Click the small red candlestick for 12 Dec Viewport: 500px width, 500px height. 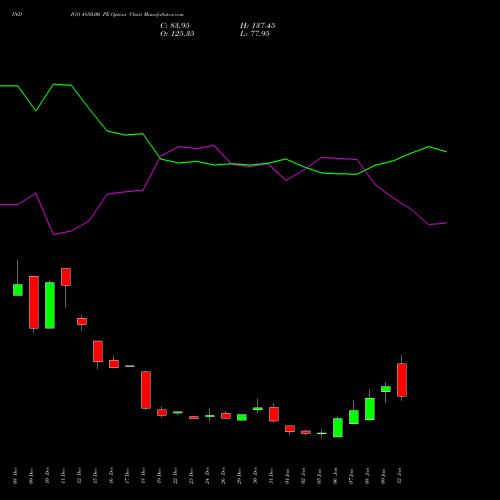pyautogui.click(x=82, y=321)
